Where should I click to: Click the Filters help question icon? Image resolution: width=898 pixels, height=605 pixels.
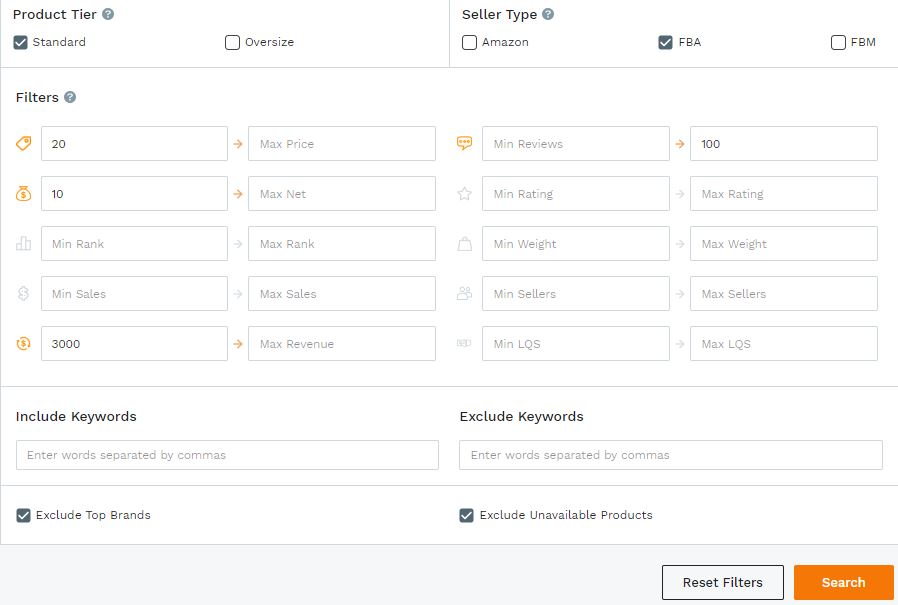70,97
